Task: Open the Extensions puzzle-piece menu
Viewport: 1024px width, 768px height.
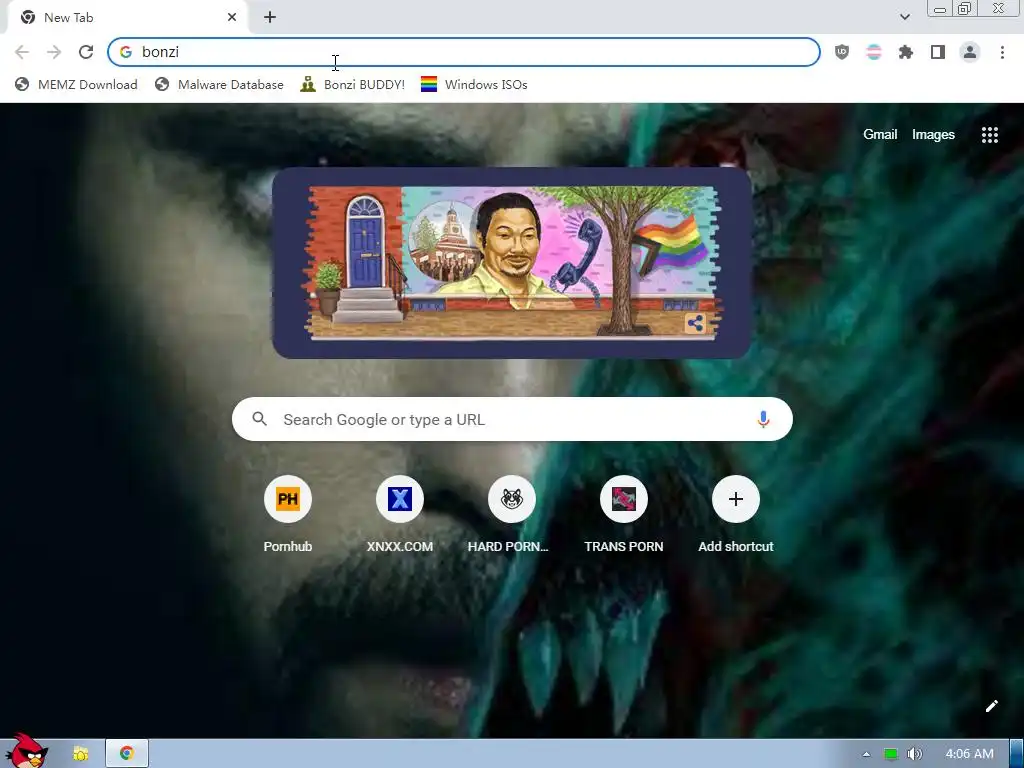Action: pos(906,52)
